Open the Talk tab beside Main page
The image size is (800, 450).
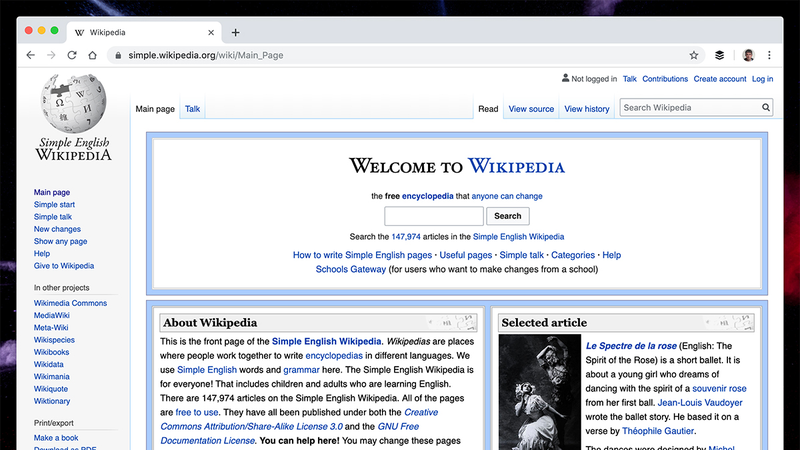pyautogui.click(x=192, y=109)
